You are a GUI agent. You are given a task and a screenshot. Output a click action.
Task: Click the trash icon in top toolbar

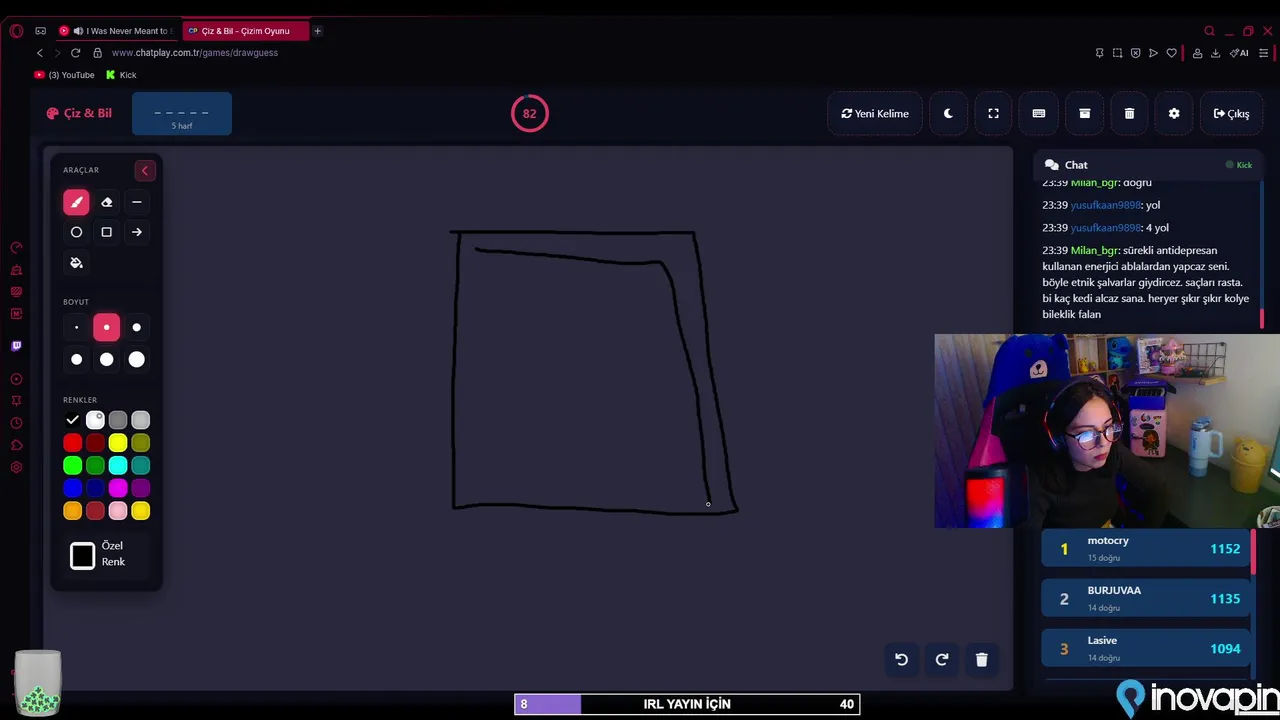click(1129, 113)
